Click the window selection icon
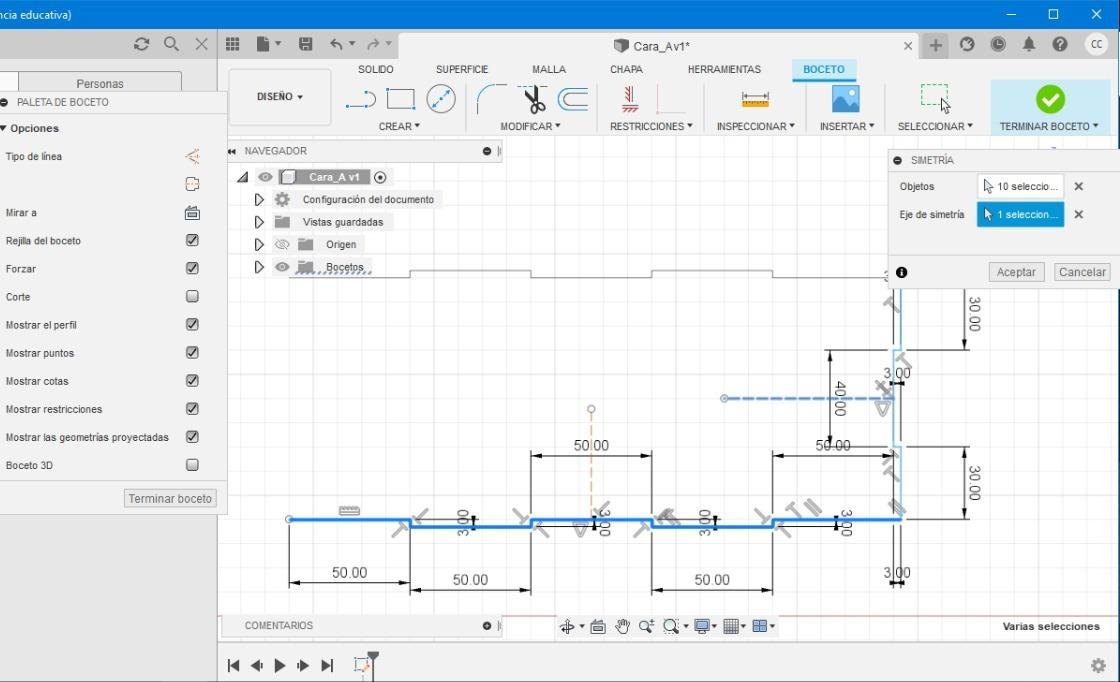 click(x=935, y=99)
